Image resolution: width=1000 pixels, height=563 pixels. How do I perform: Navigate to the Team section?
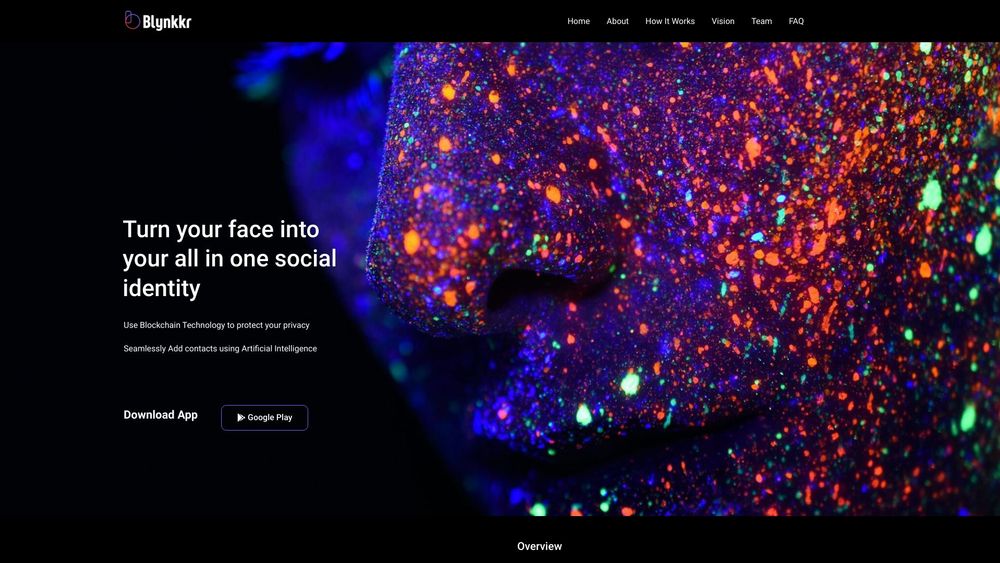coord(761,21)
